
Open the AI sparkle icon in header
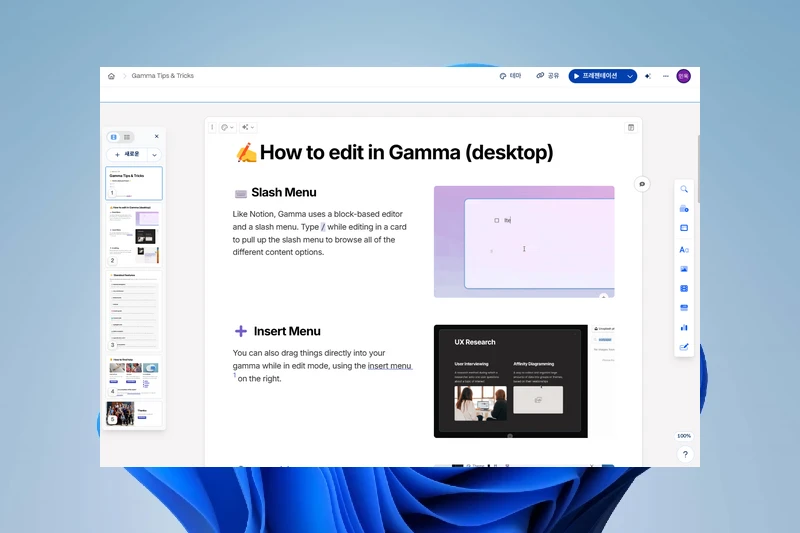click(x=648, y=76)
